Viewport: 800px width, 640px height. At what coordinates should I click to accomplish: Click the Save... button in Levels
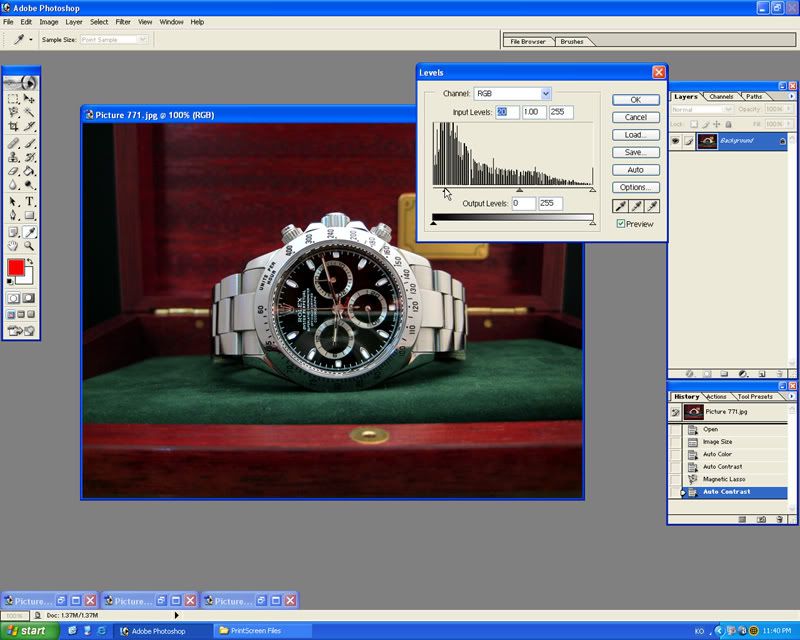(x=636, y=152)
